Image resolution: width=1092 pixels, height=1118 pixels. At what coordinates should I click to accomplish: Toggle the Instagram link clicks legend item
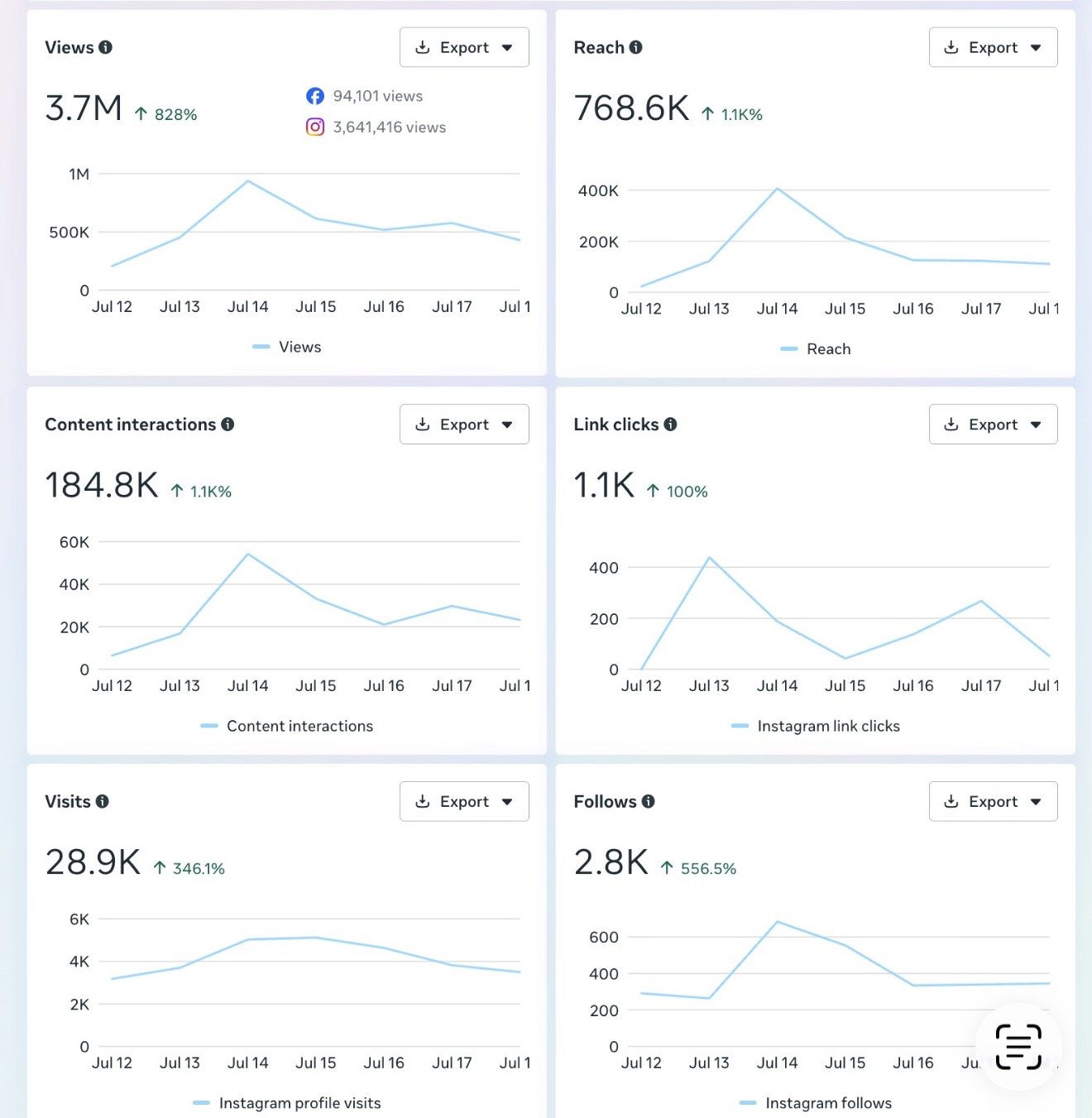(x=816, y=726)
